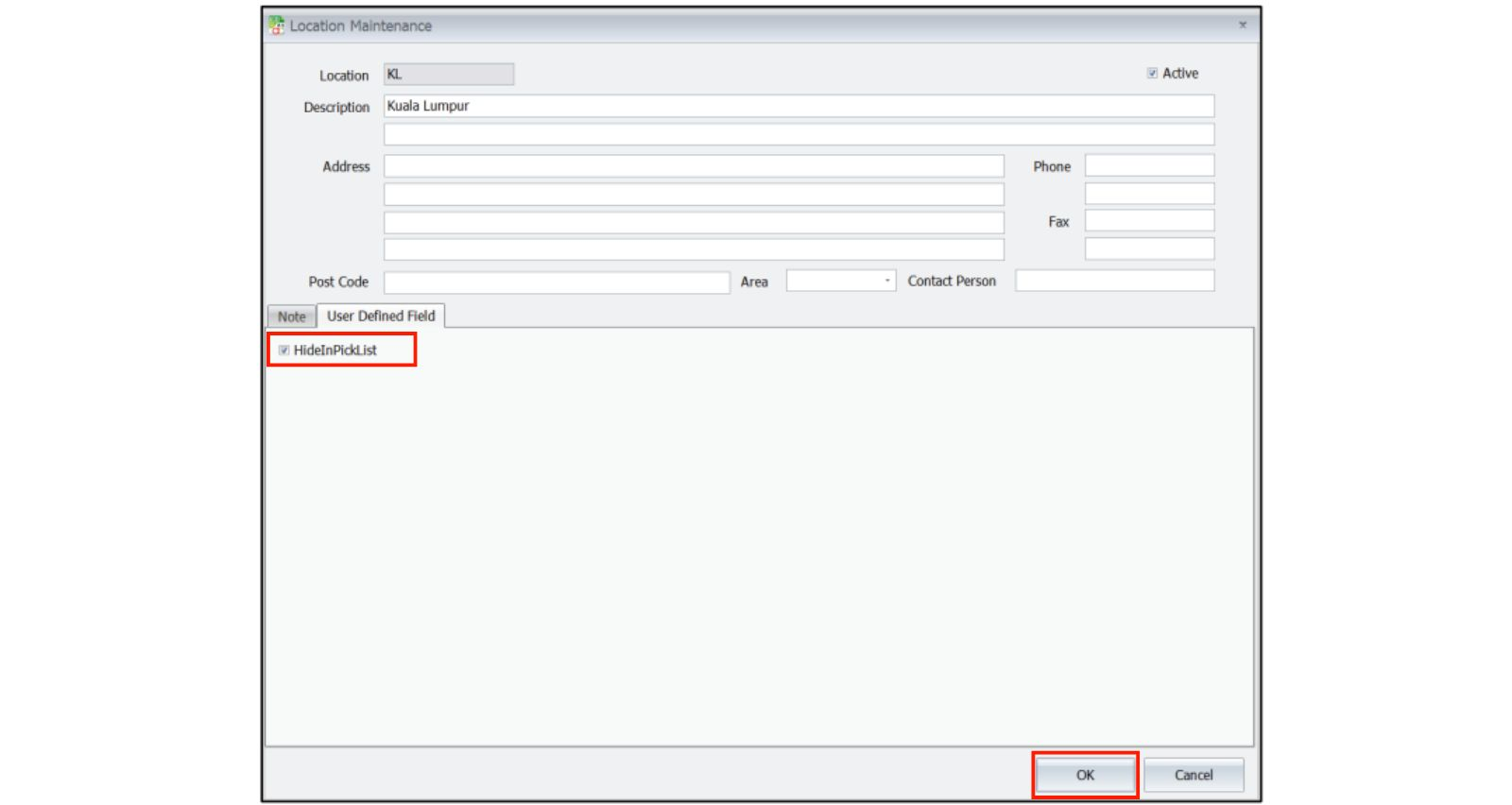The width and height of the screenshot is (1512, 805).
Task: Click the first Fax input field
Action: point(1148,221)
